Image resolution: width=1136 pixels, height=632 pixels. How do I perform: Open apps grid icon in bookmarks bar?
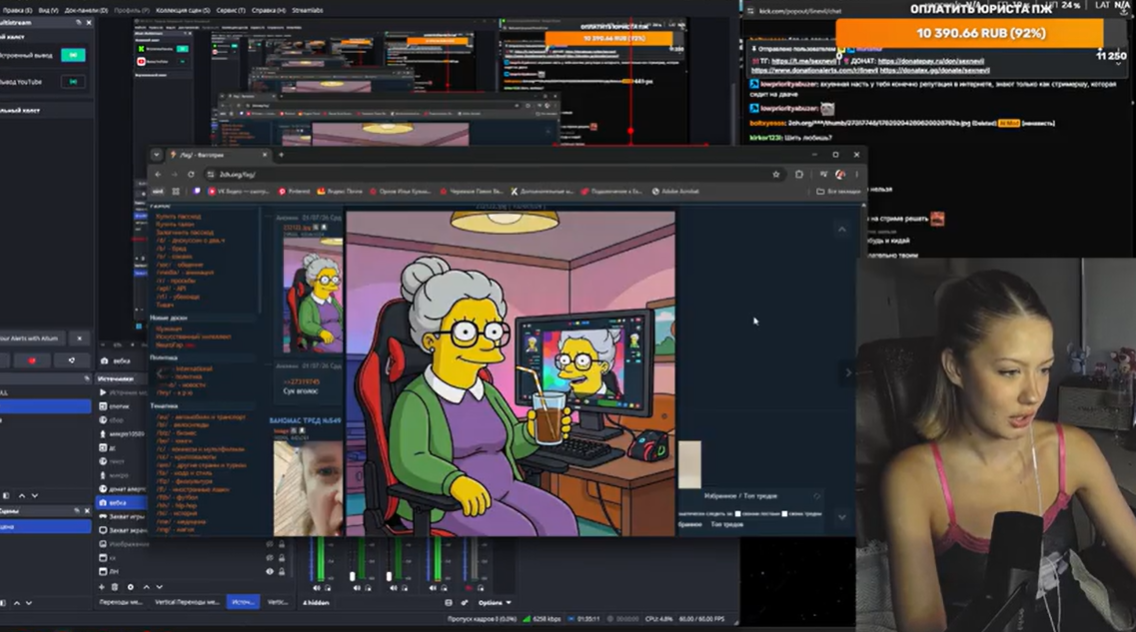176,191
